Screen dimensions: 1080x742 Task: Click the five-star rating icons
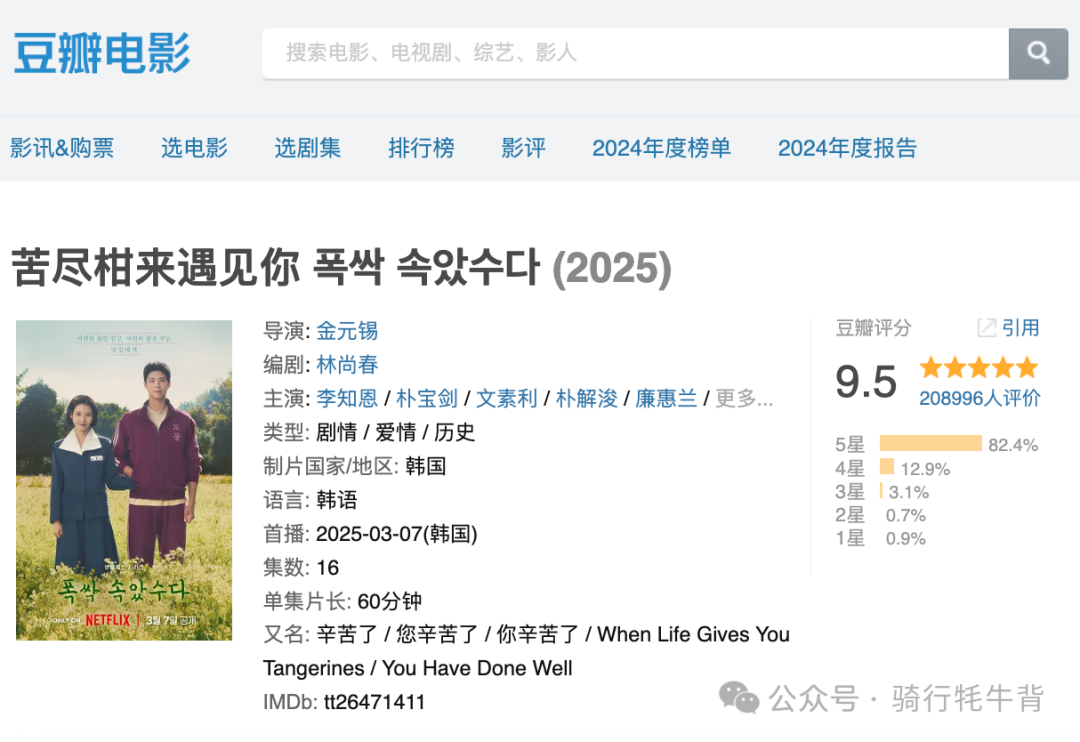click(979, 367)
